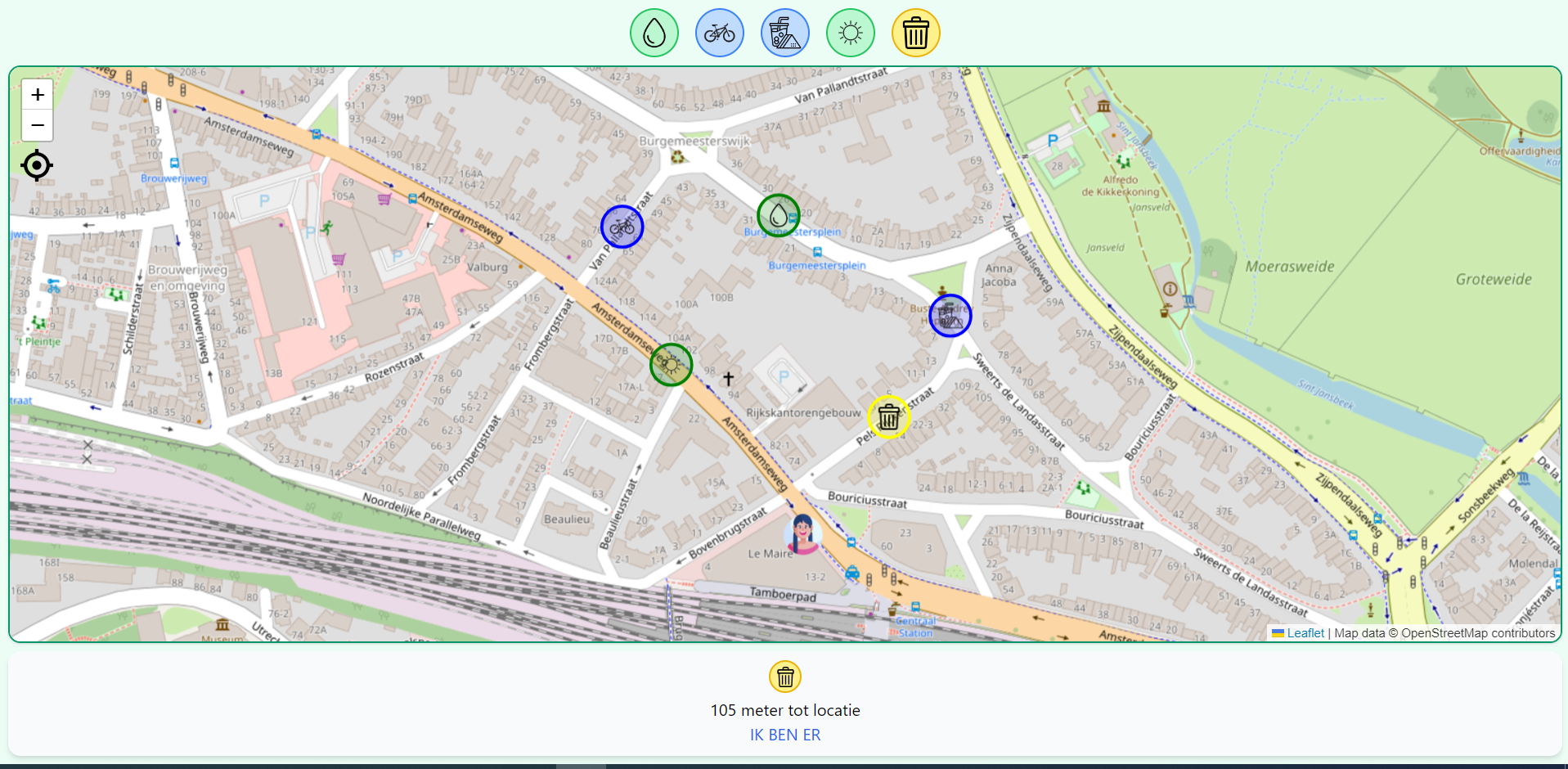Select the yellow trash can category filter
Image resolution: width=1568 pixels, height=769 pixels.
pos(915,34)
